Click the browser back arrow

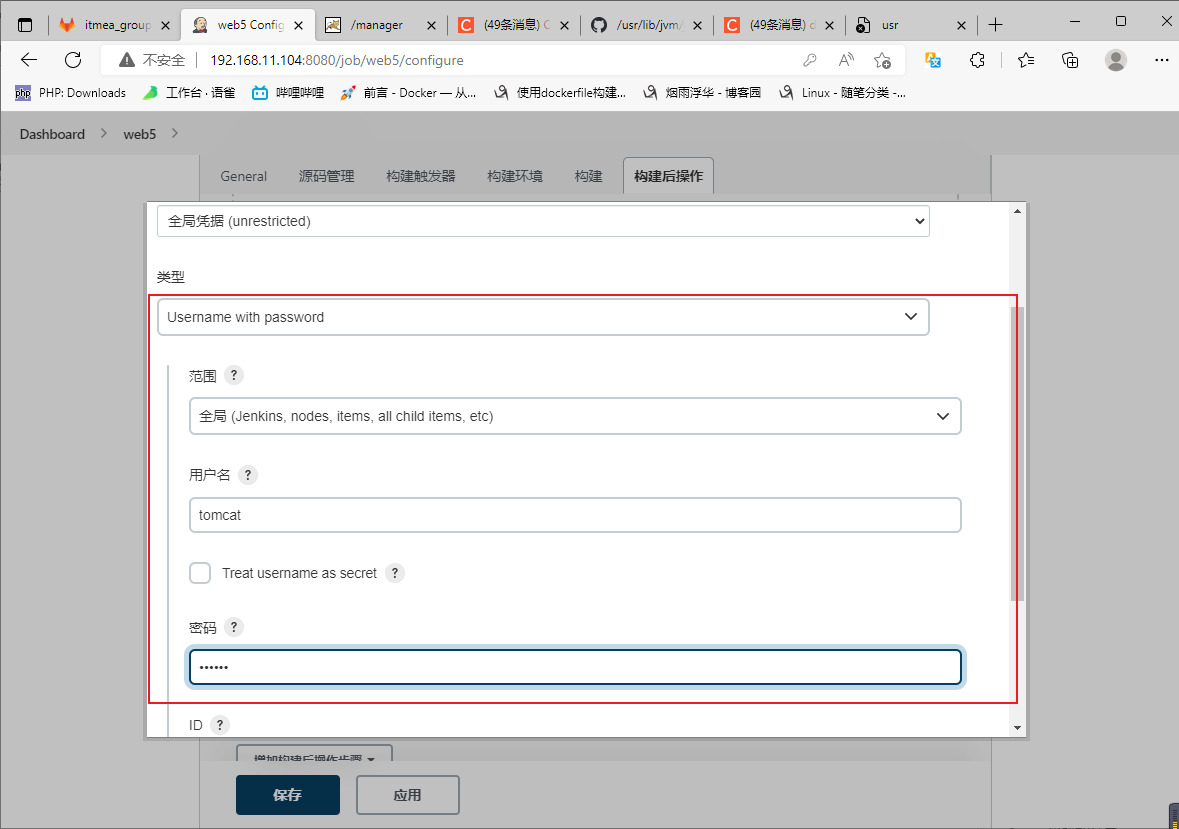[x=29, y=60]
